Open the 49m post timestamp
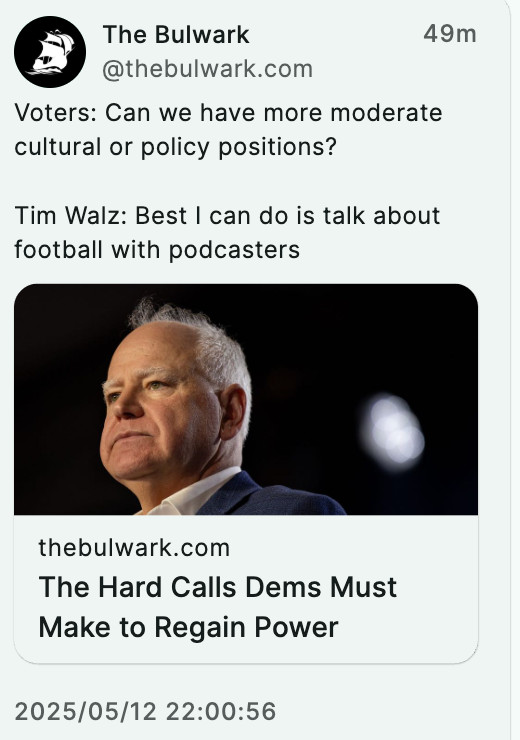Viewport: 520px width, 740px height. pos(450,34)
